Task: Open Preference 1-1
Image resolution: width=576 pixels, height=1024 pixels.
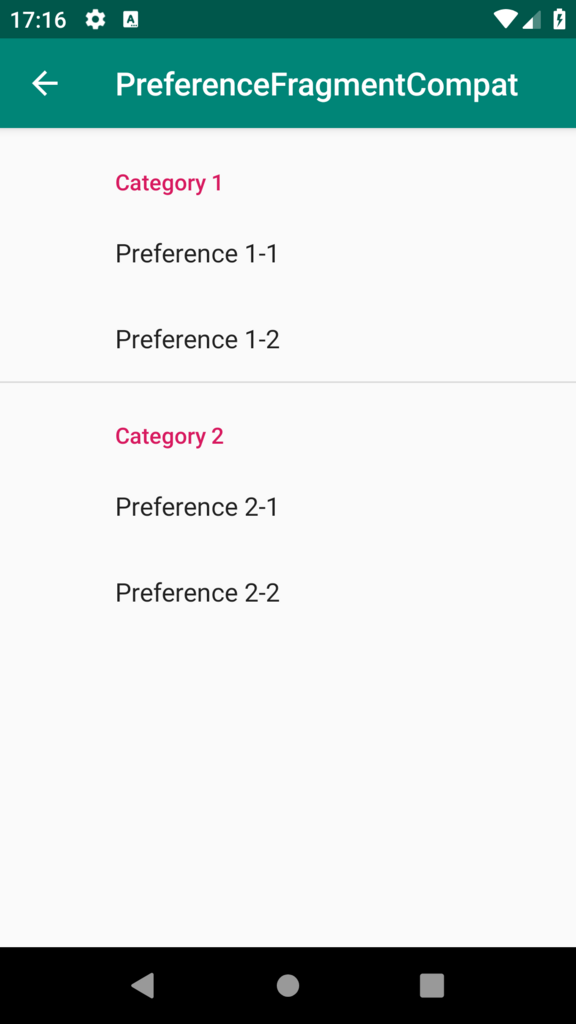Action: (x=196, y=253)
